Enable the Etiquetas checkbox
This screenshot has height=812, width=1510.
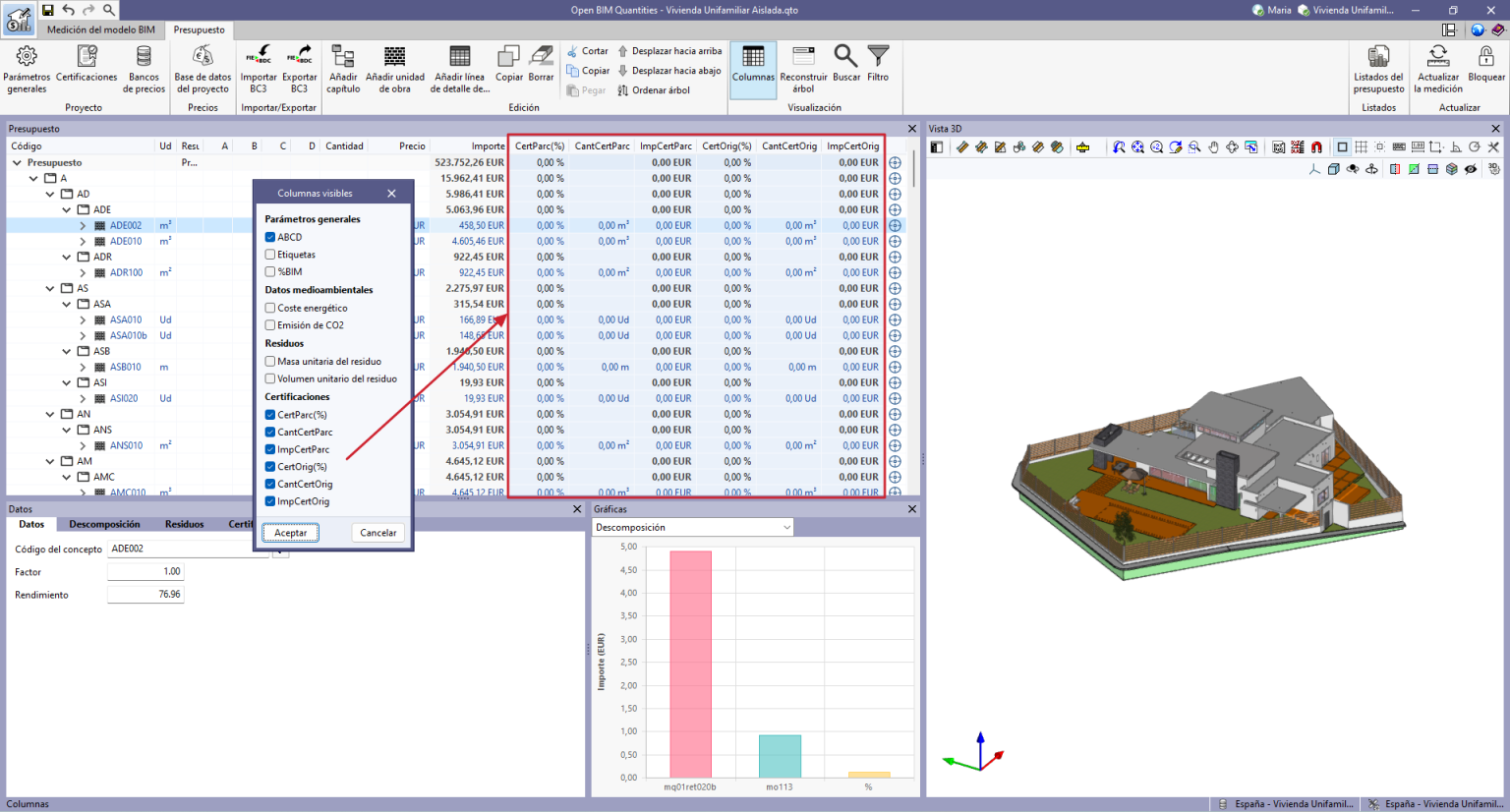point(270,255)
